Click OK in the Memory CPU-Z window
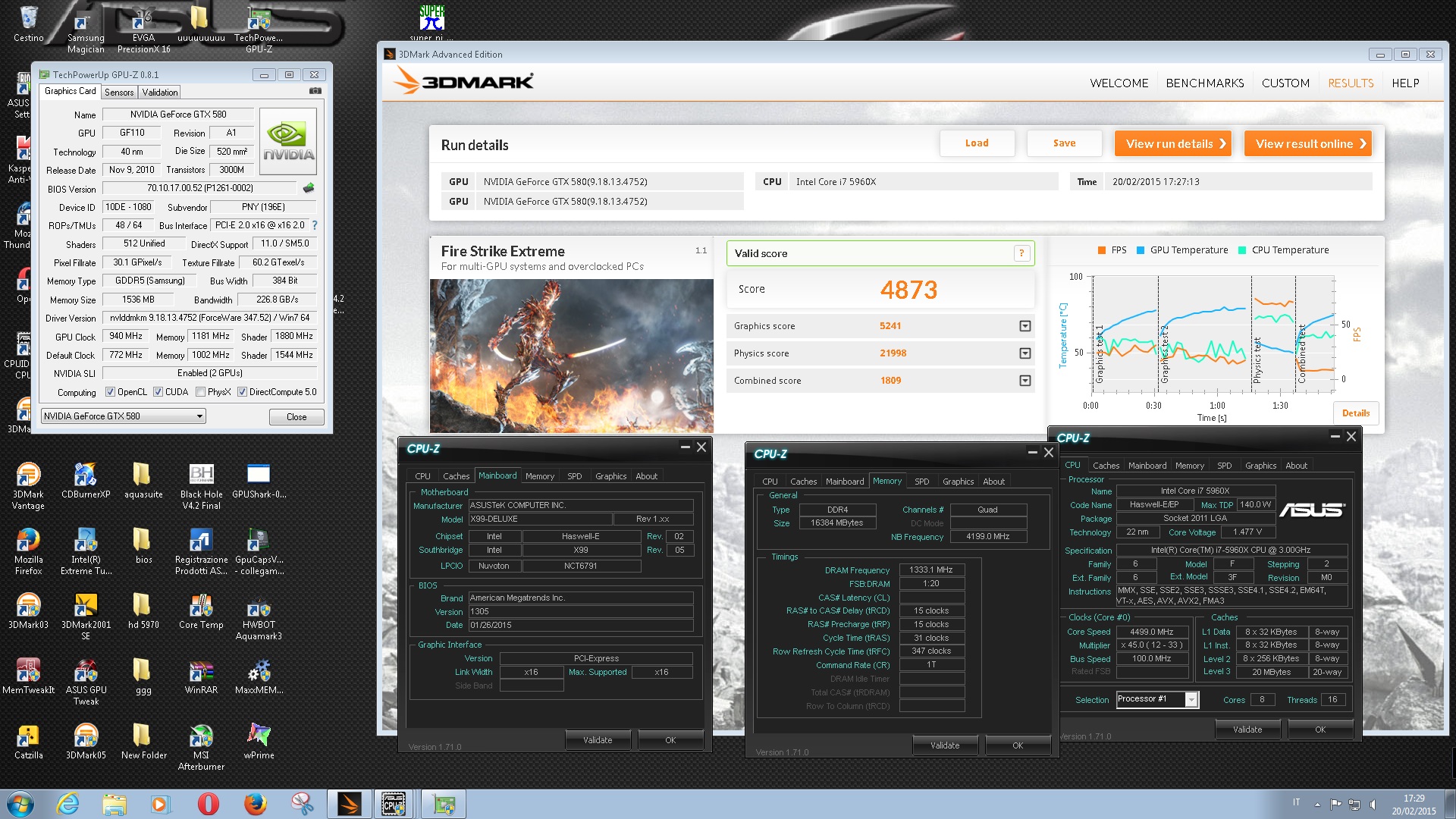Screen dimensions: 1456x819 pyautogui.click(x=1018, y=745)
